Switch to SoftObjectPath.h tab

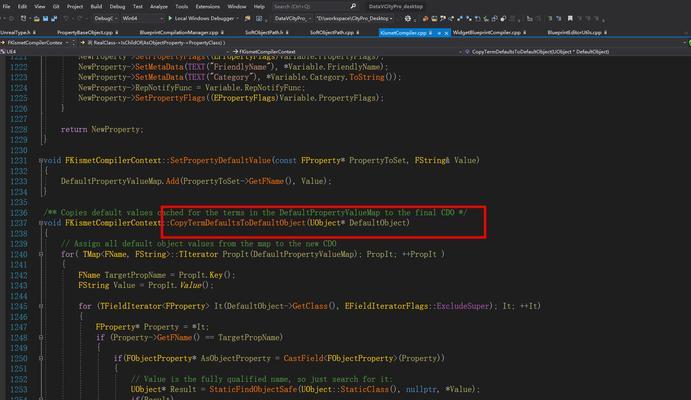click(266, 33)
